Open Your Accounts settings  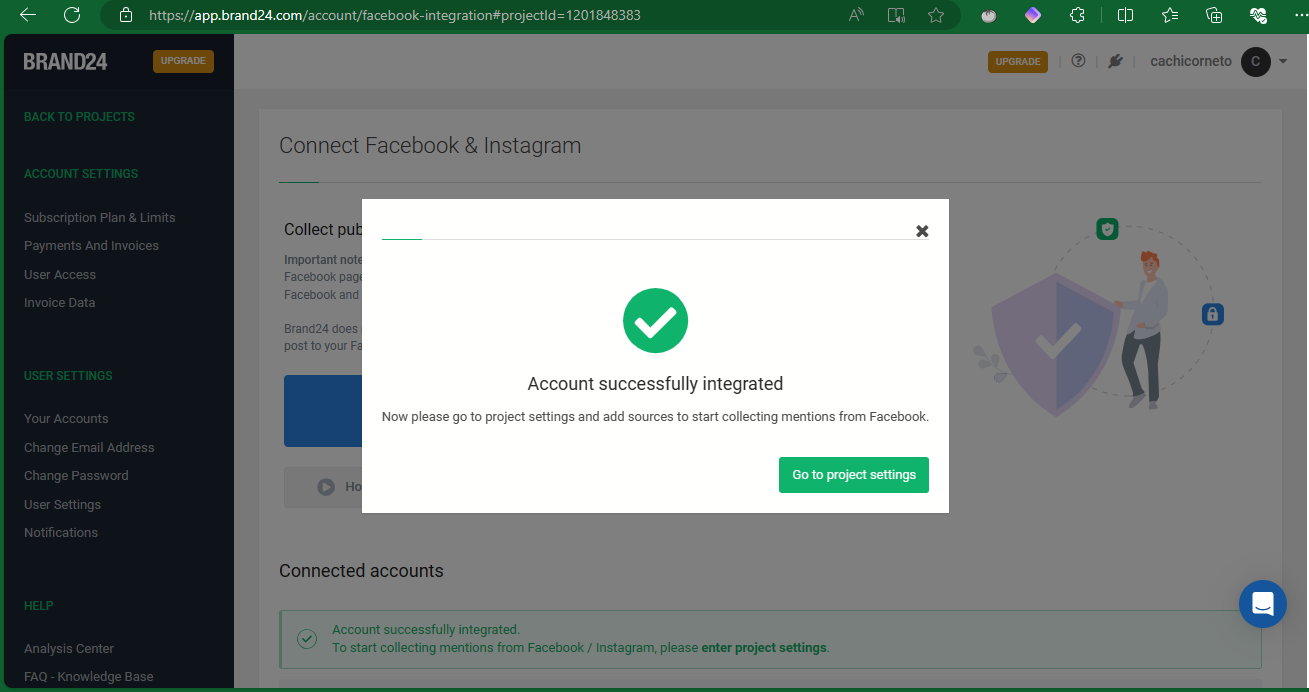pos(66,419)
